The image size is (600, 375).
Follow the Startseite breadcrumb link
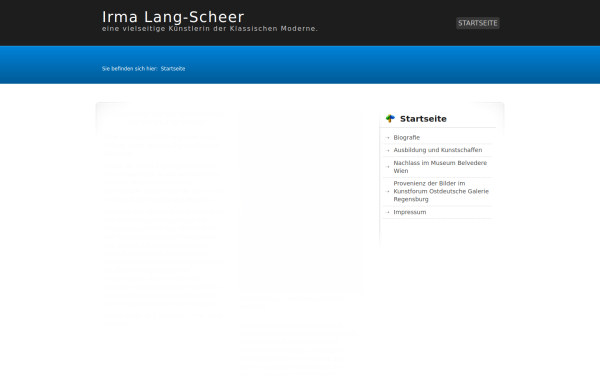point(173,68)
